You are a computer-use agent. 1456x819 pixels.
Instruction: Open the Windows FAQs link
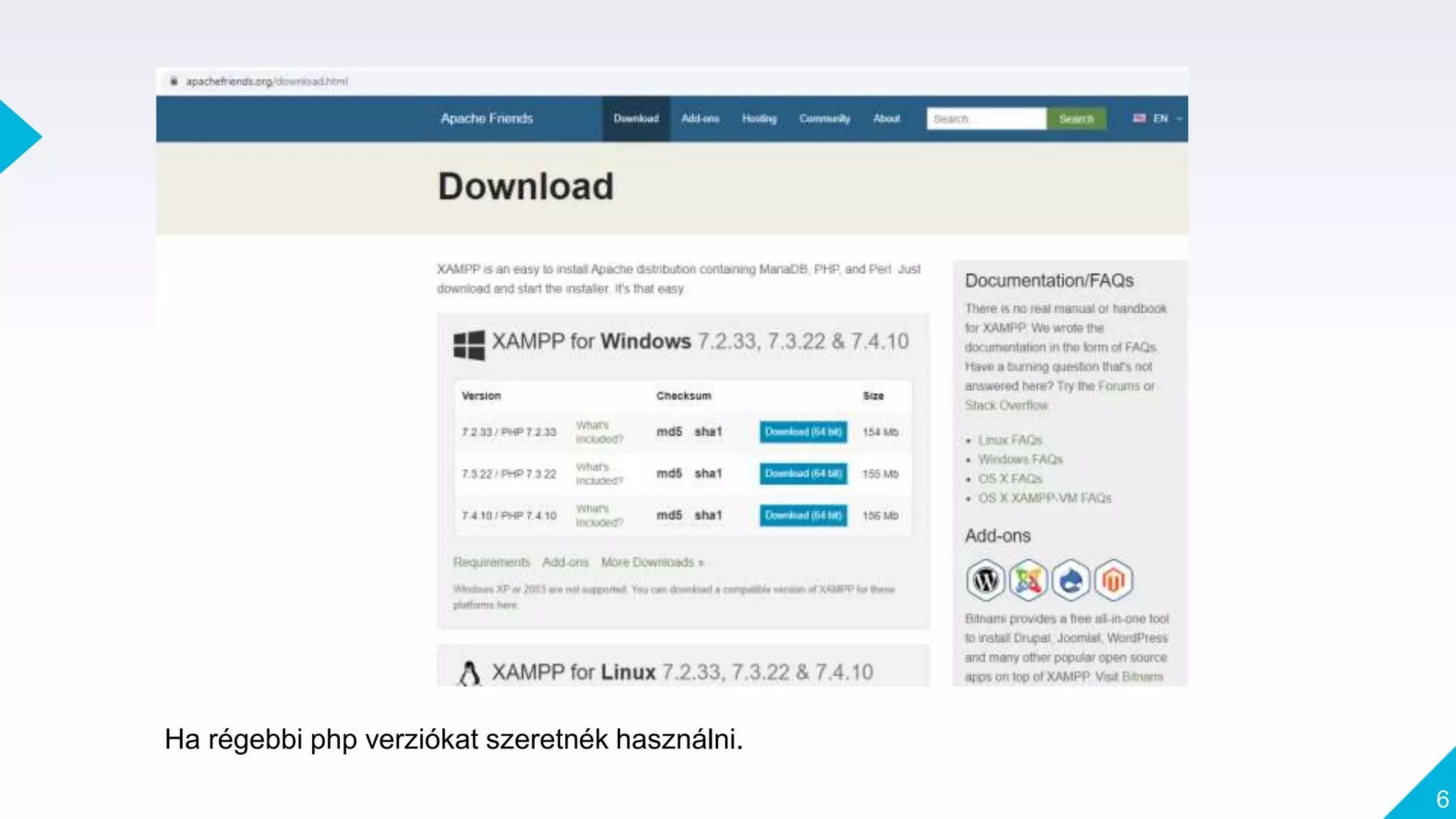coord(1020,460)
